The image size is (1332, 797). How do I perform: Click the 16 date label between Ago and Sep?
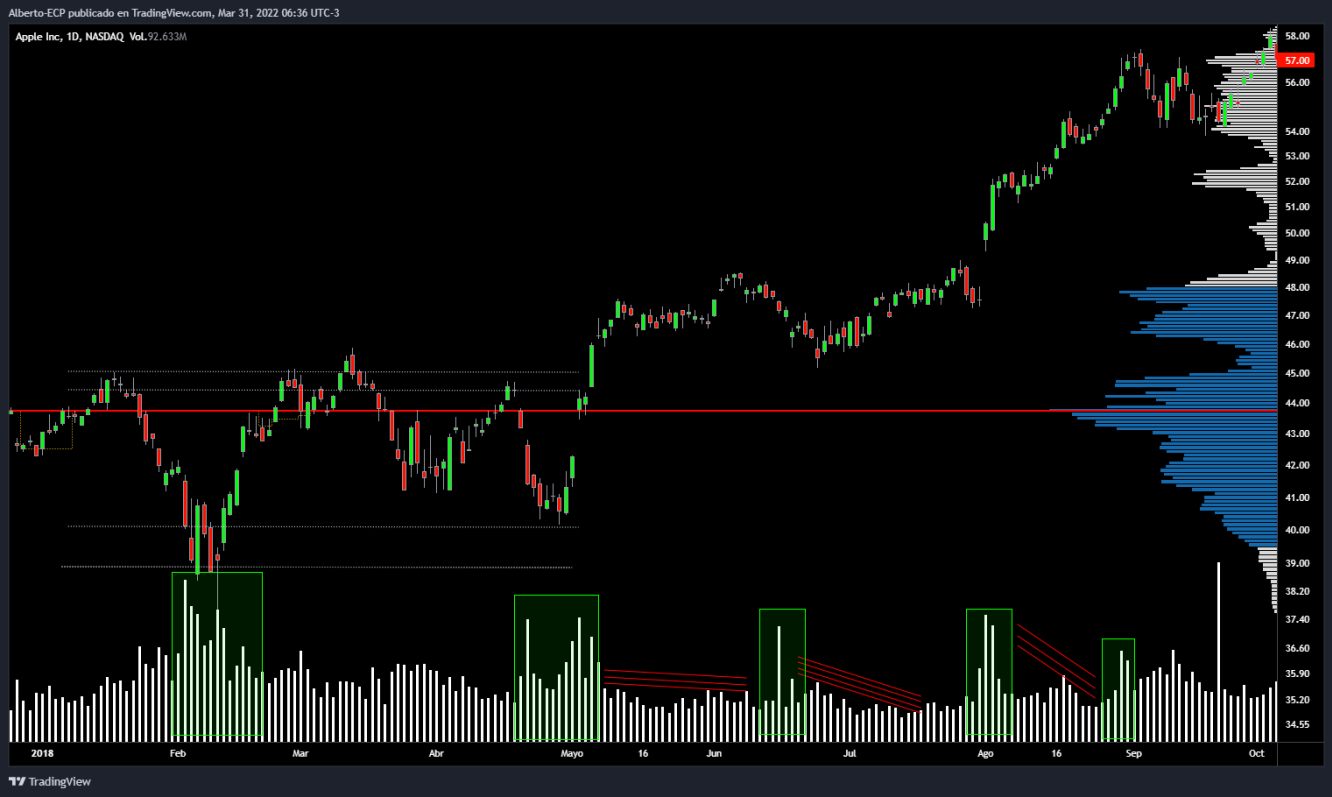click(x=1056, y=753)
